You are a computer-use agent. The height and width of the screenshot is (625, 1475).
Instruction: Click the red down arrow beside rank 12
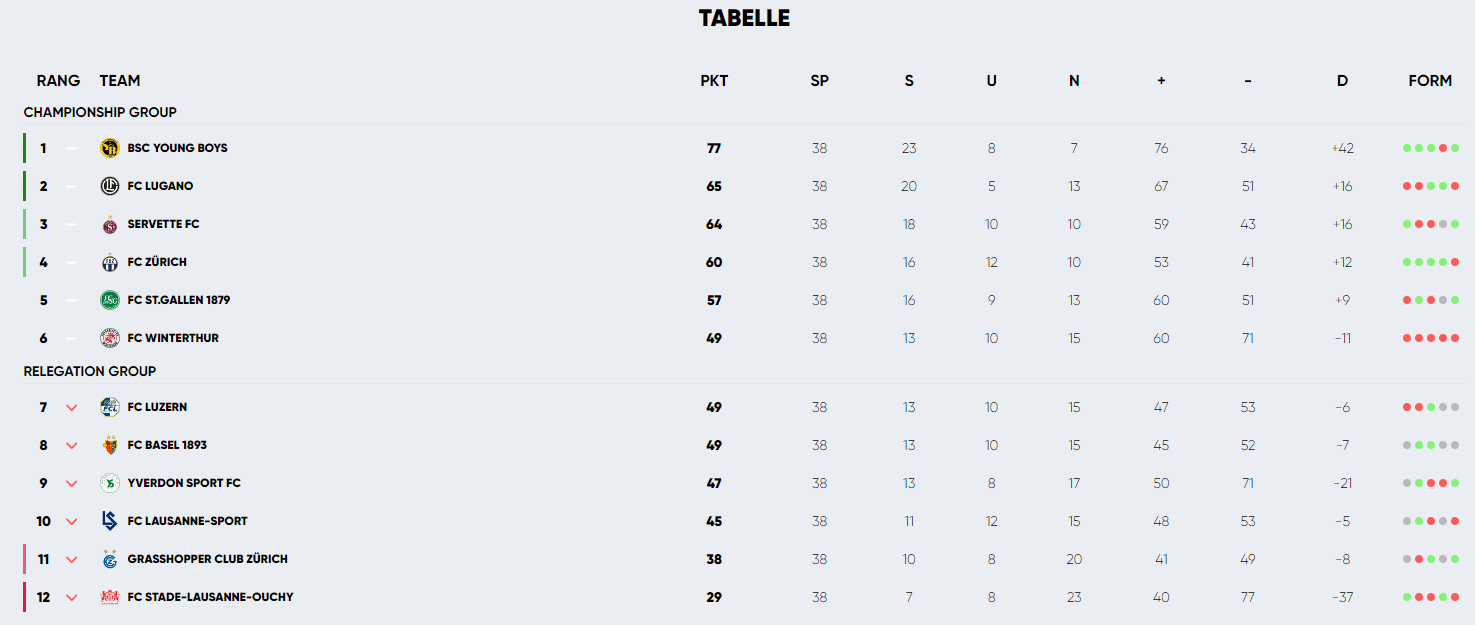click(71, 597)
